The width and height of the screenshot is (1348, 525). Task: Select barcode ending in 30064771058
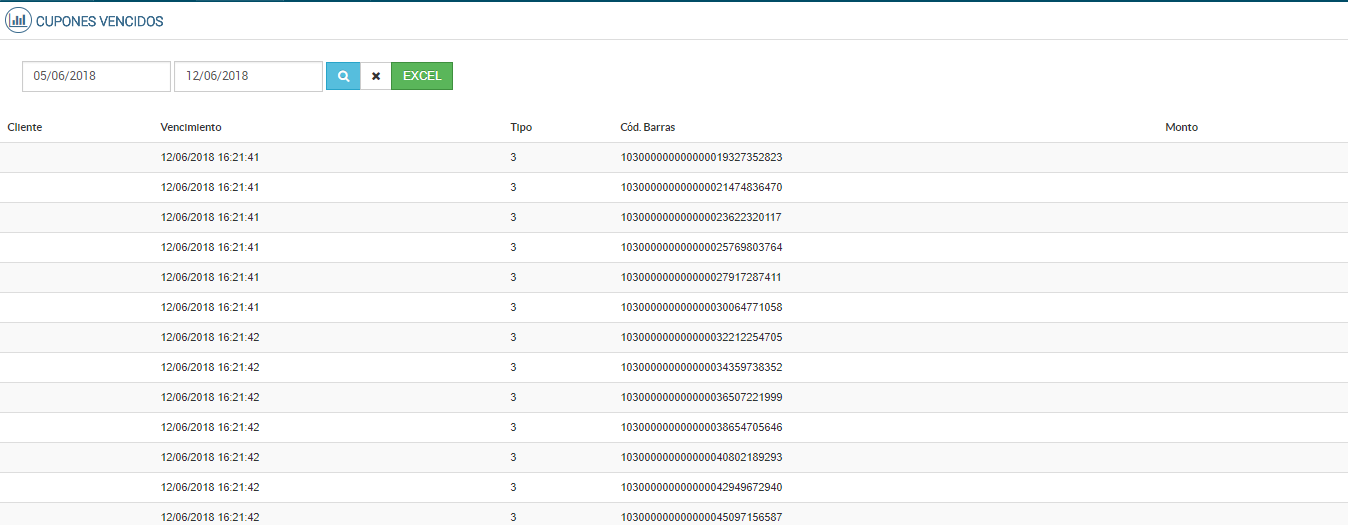point(701,307)
